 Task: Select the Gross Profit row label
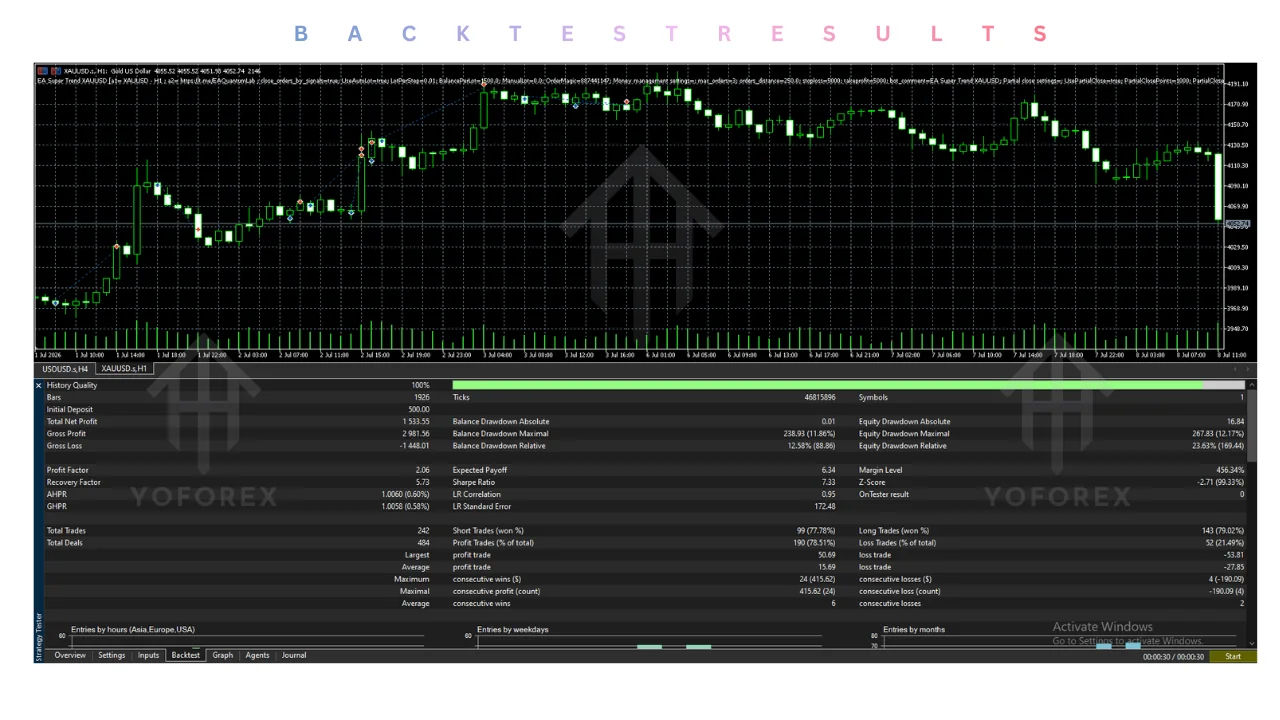66,434
